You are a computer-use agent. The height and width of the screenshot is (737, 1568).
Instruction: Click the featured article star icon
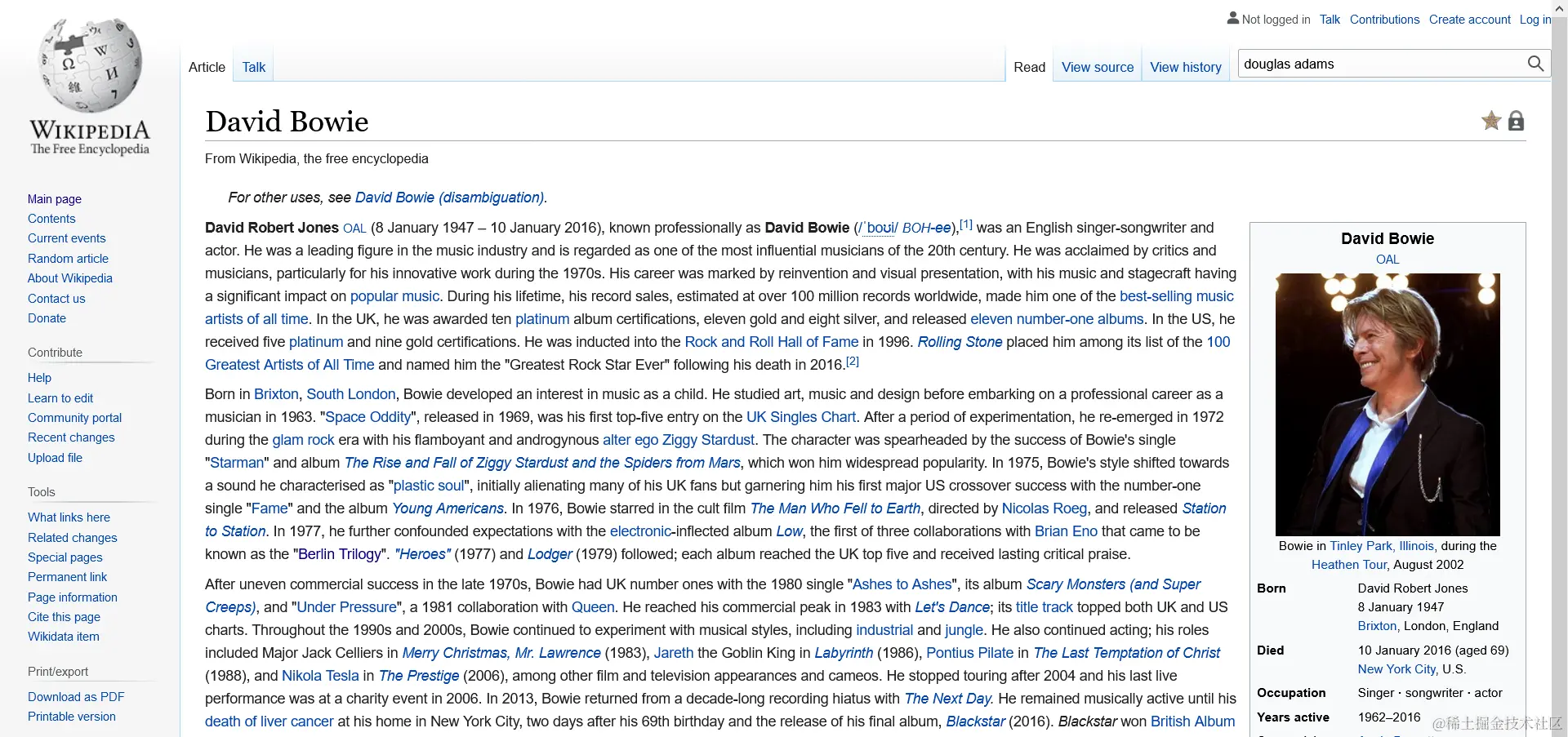[1491, 121]
